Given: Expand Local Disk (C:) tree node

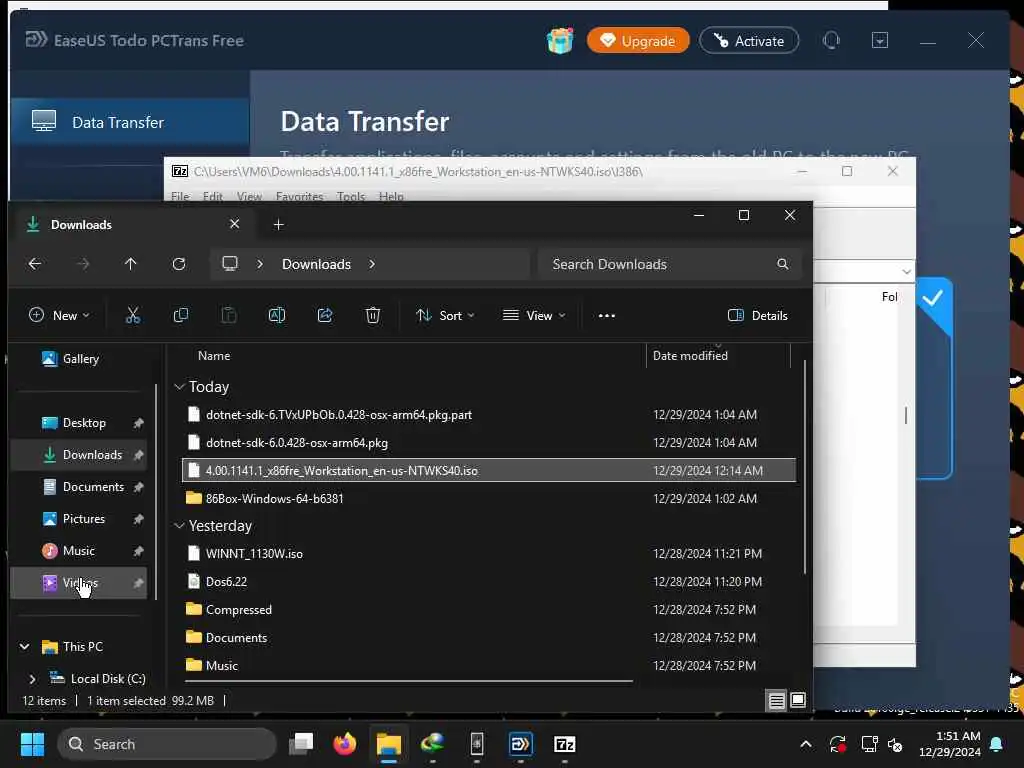Looking at the screenshot, I should click(32, 679).
